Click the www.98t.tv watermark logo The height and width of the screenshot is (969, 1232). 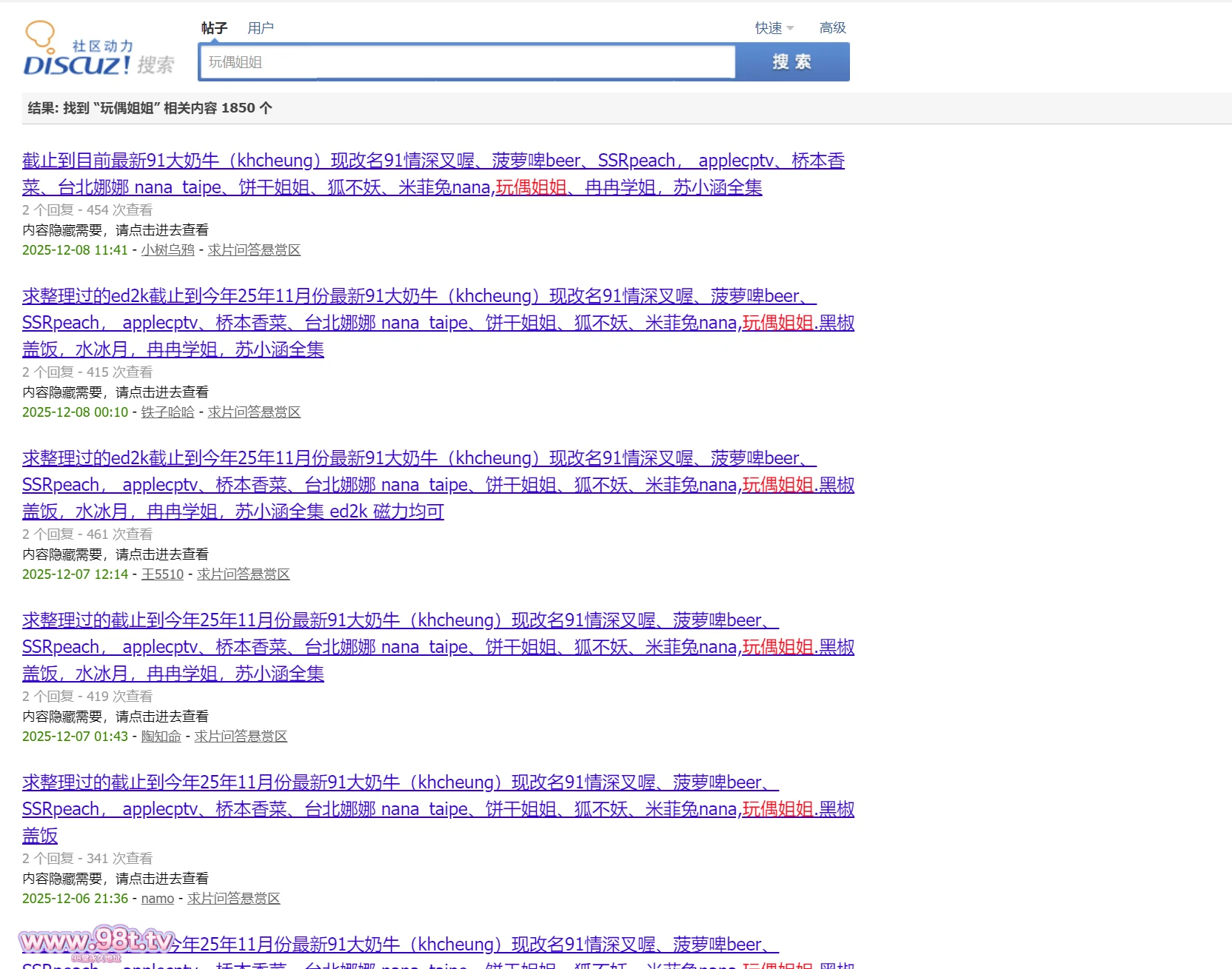pos(96,942)
